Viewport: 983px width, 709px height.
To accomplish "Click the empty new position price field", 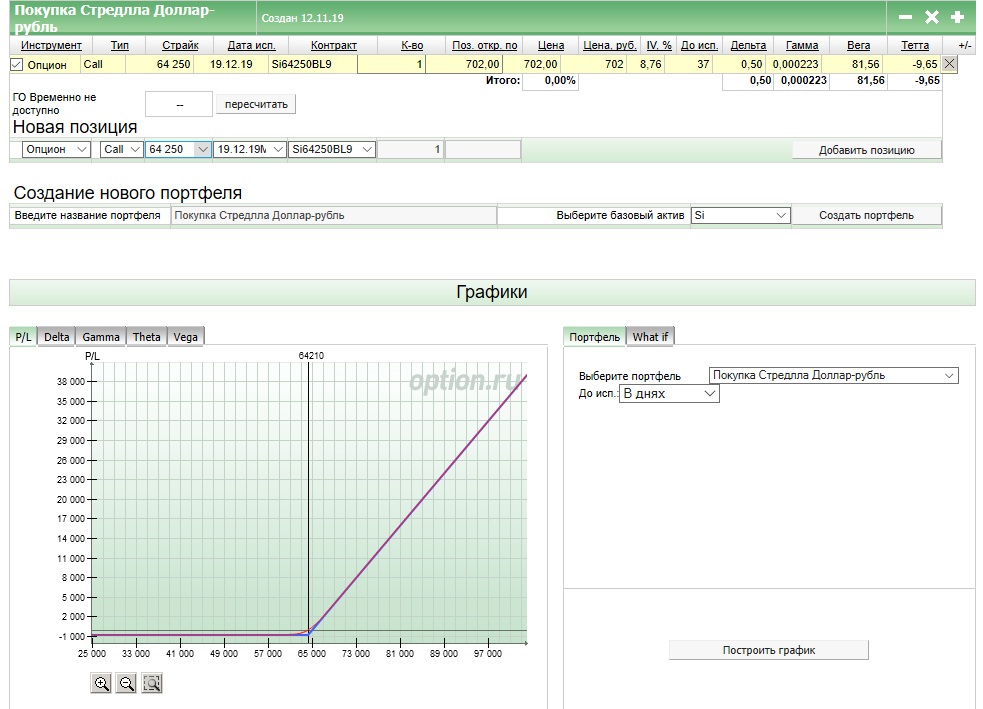I will pos(483,149).
